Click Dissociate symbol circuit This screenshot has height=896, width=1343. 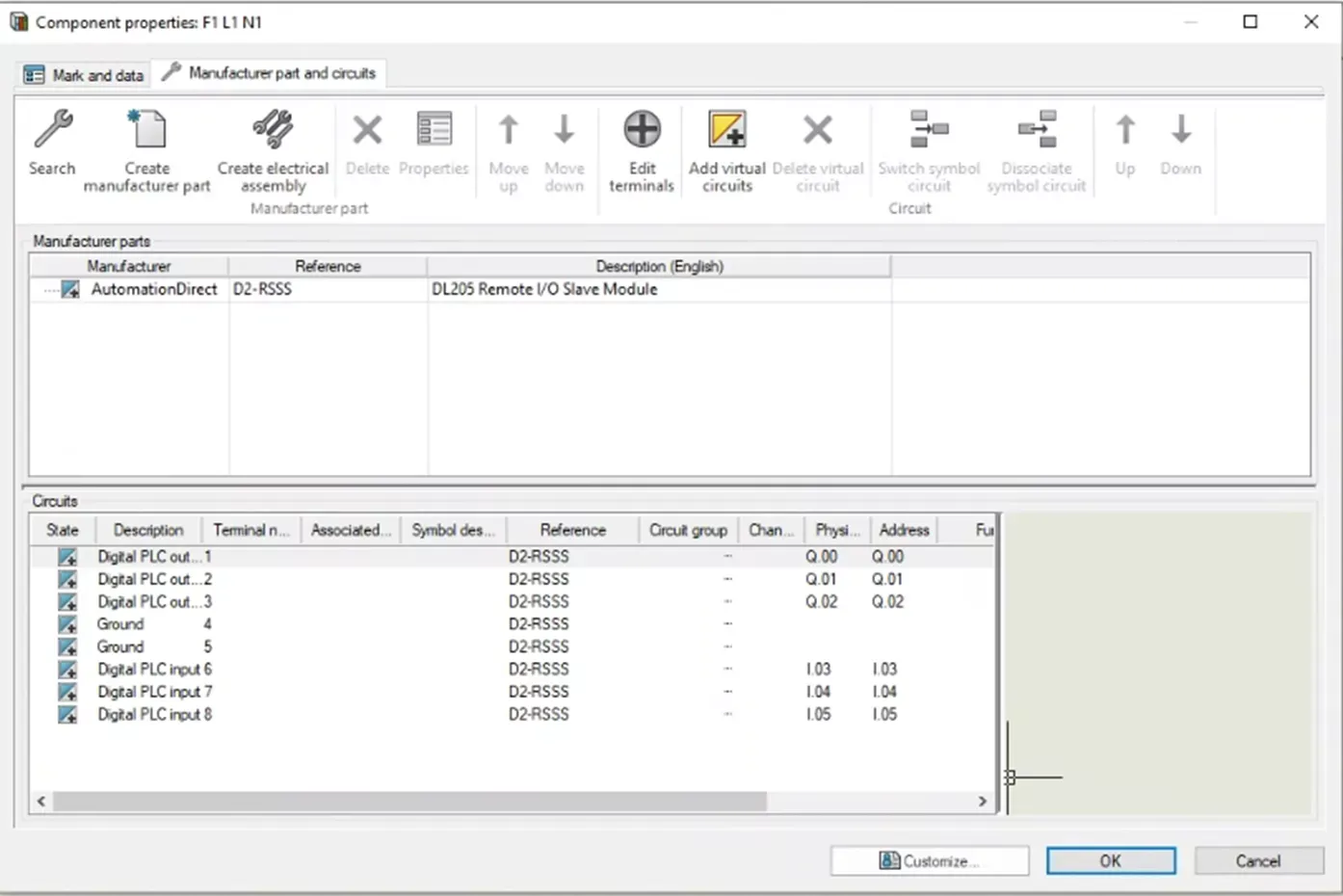[x=1036, y=151]
